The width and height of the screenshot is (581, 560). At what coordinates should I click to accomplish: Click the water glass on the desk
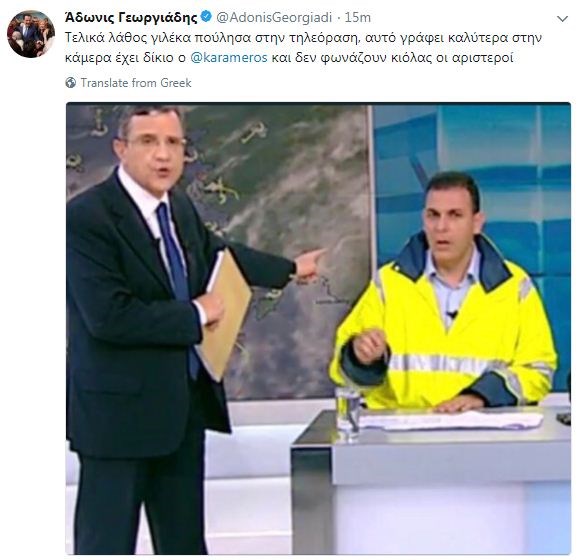tap(348, 412)
